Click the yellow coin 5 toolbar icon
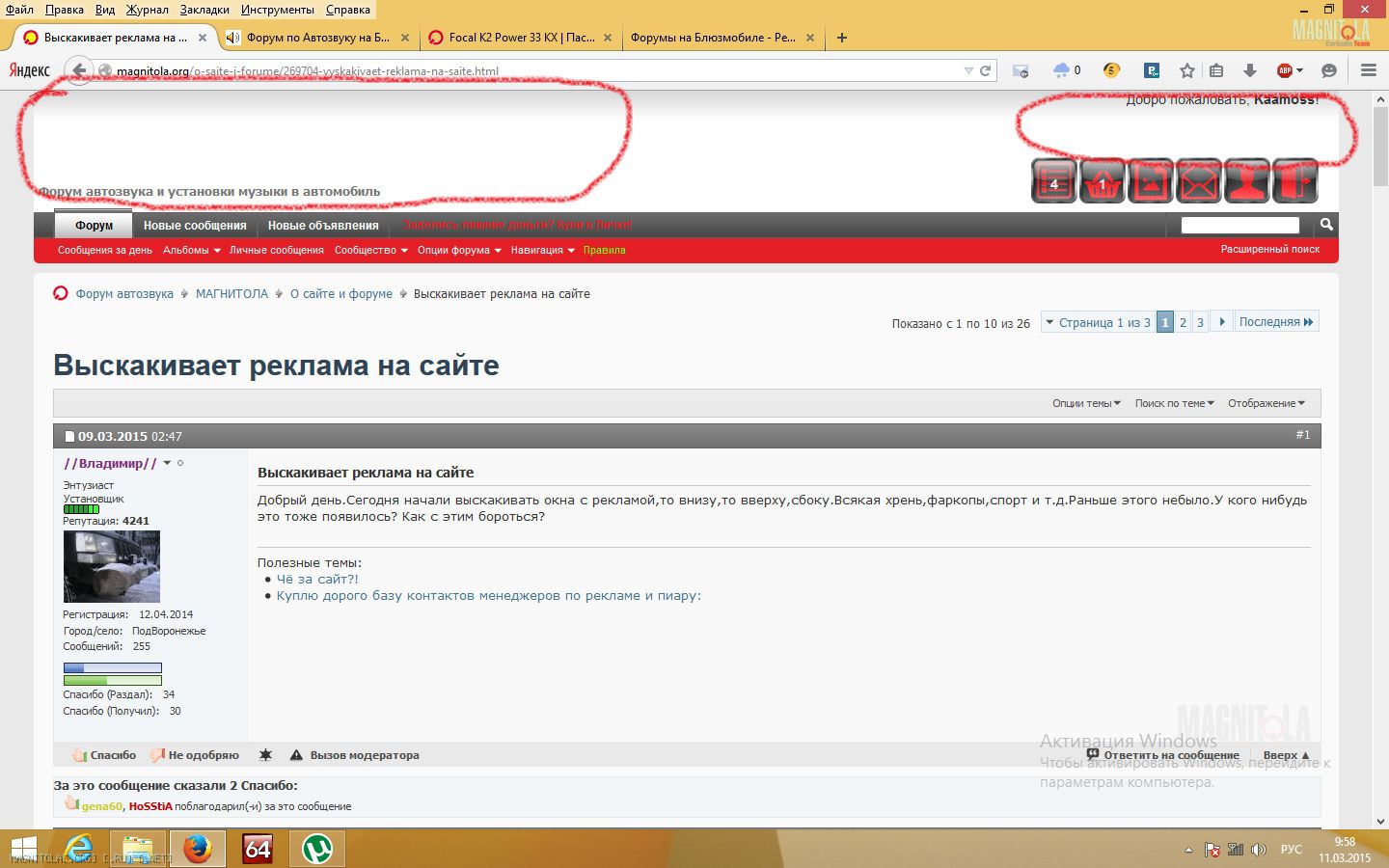The height and width of the screenshot is (868, 1389). [1112, 70]
